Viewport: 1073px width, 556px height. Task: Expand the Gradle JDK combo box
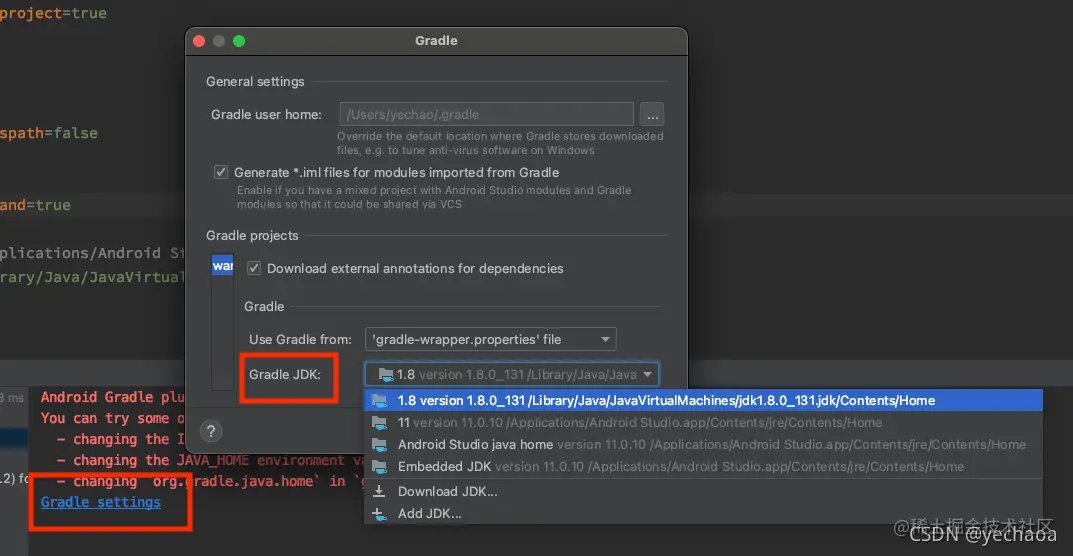click(512, 375)
